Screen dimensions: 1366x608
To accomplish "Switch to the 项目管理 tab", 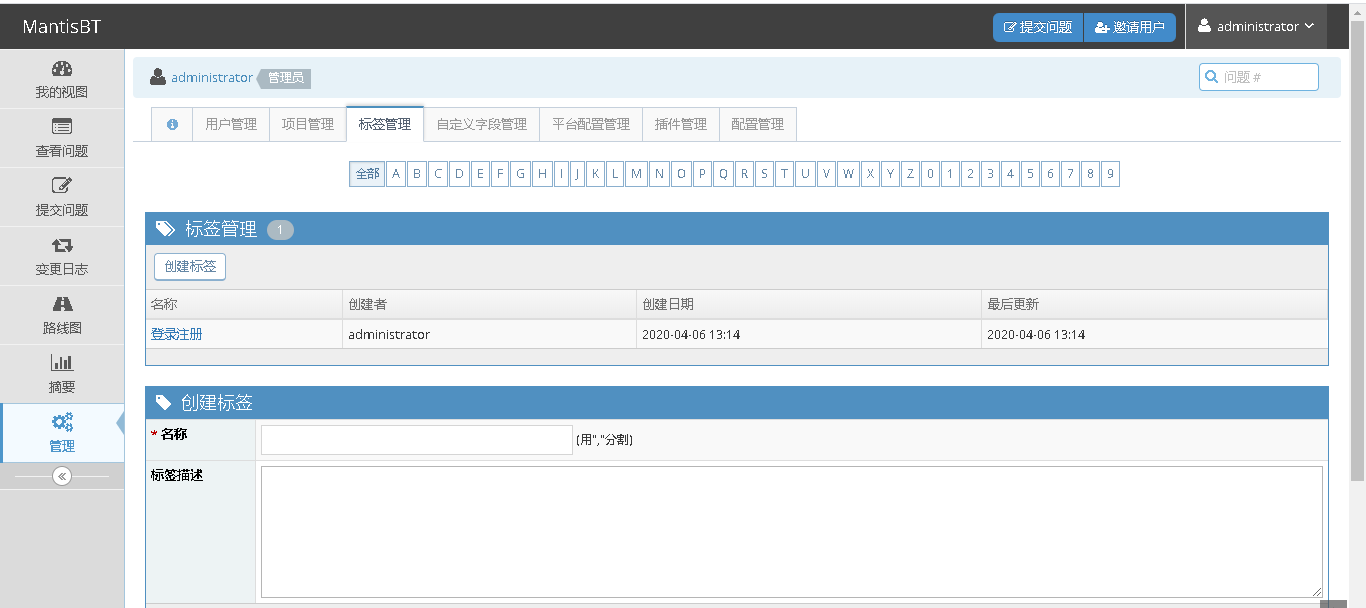I will 307,124.
